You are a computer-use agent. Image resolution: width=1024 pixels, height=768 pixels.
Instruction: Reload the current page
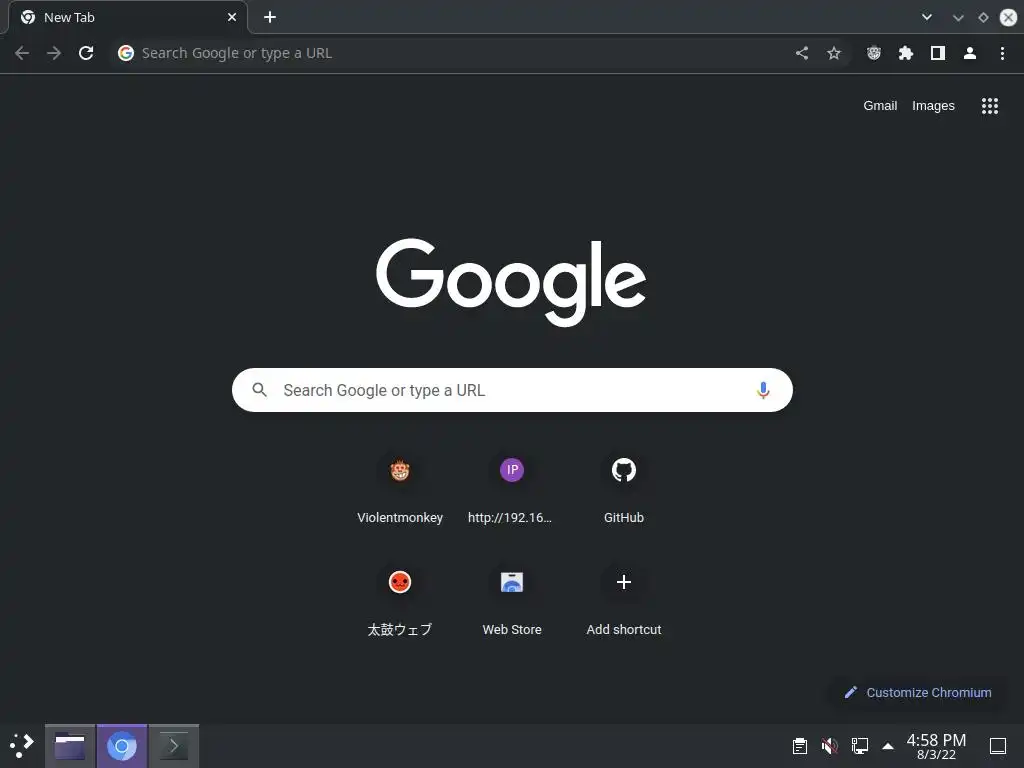coord(86,53)
